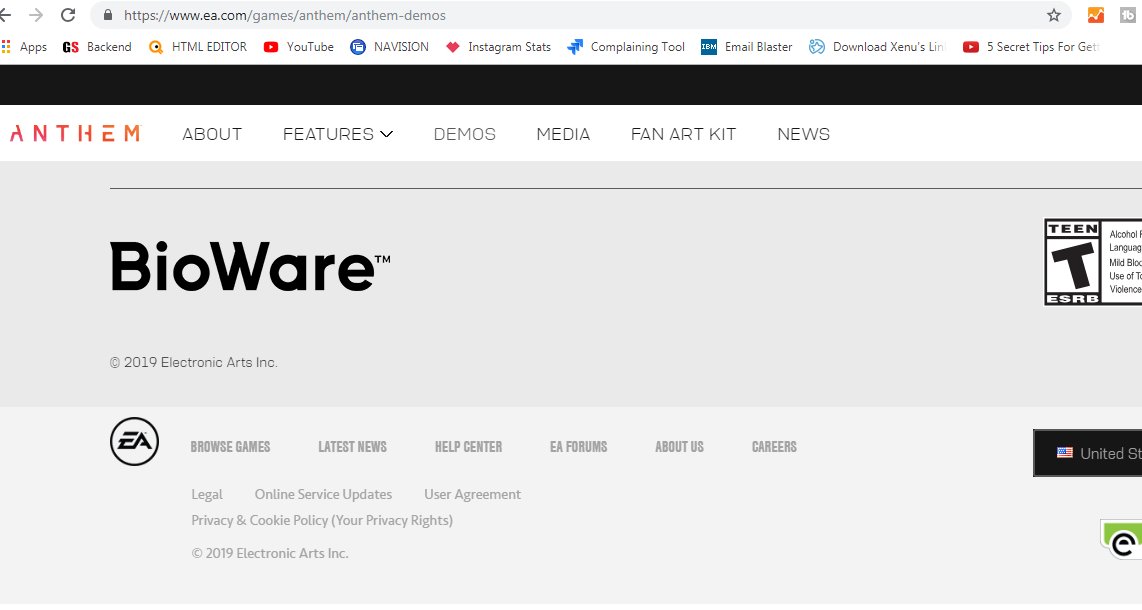Open the Legal link

[x=207, y=494]
